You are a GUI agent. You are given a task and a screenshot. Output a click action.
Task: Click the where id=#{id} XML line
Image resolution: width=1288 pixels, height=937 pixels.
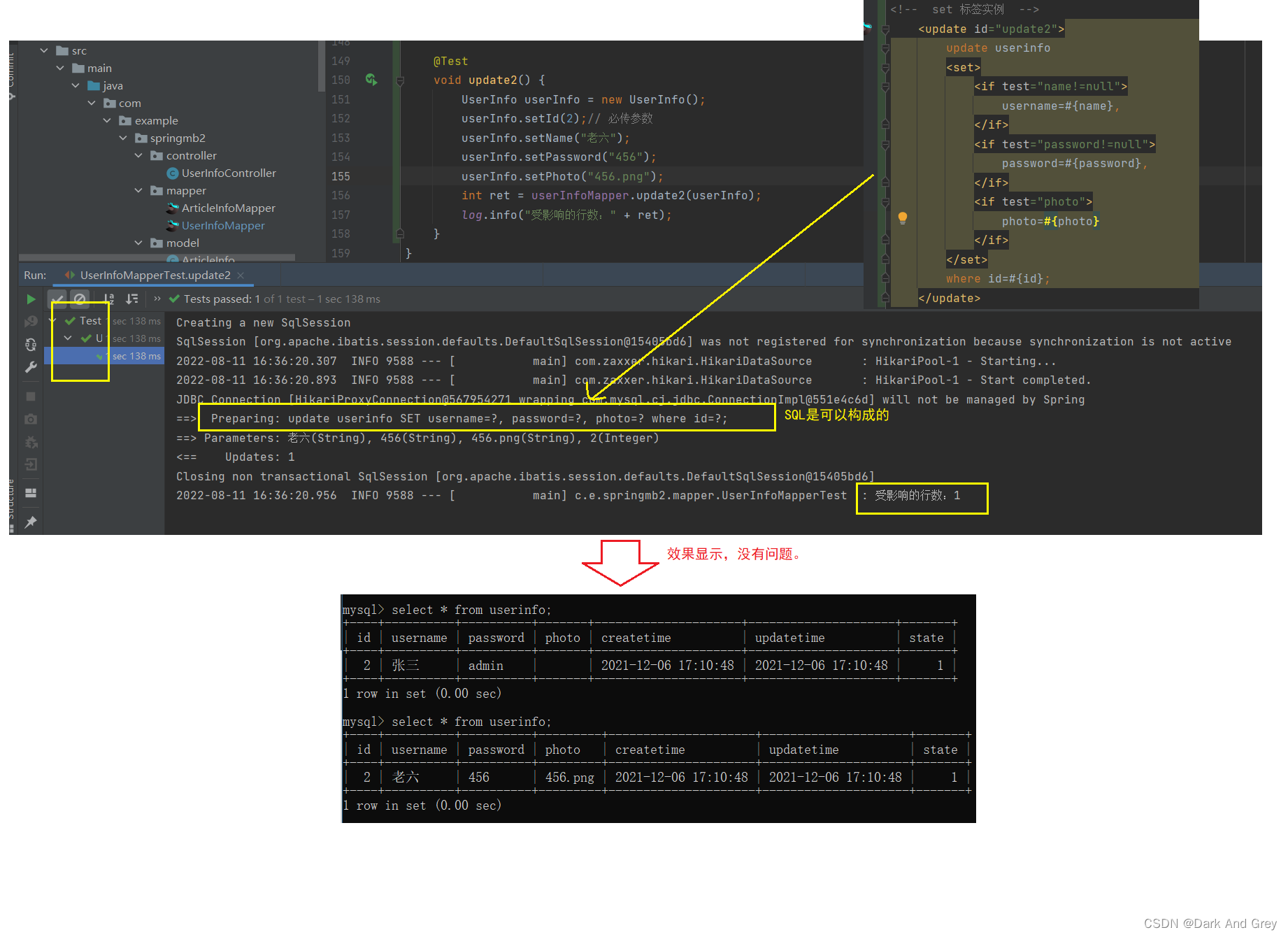click(x=998, y=279)
